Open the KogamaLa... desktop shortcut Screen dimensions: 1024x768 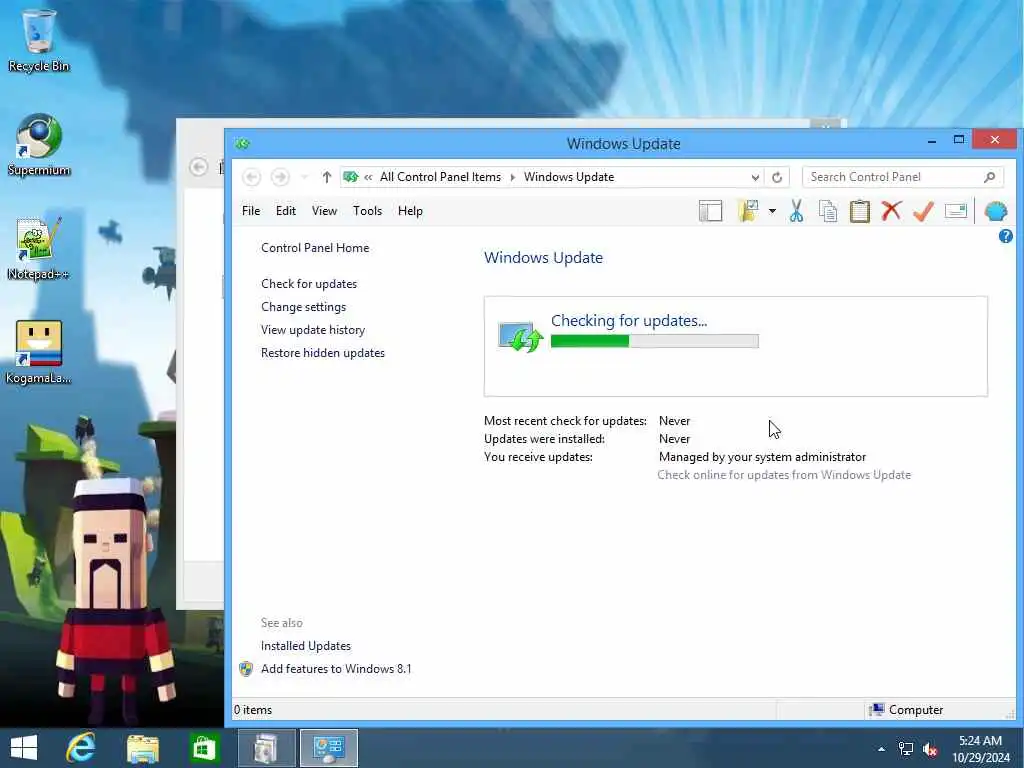click(x=39, y=352)
